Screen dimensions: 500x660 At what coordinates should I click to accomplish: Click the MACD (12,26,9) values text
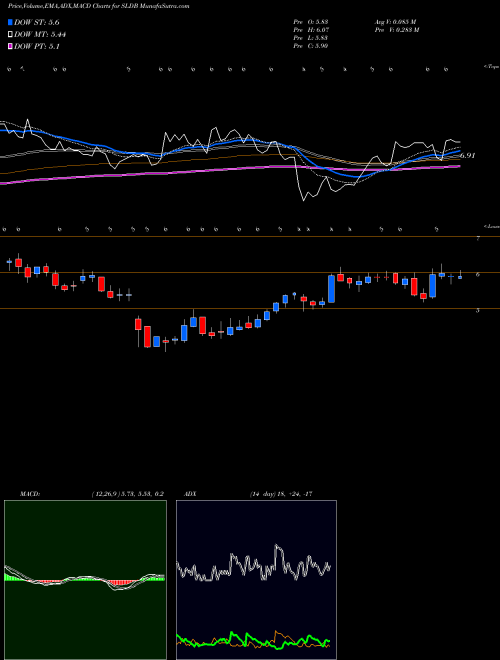(128, 494)
